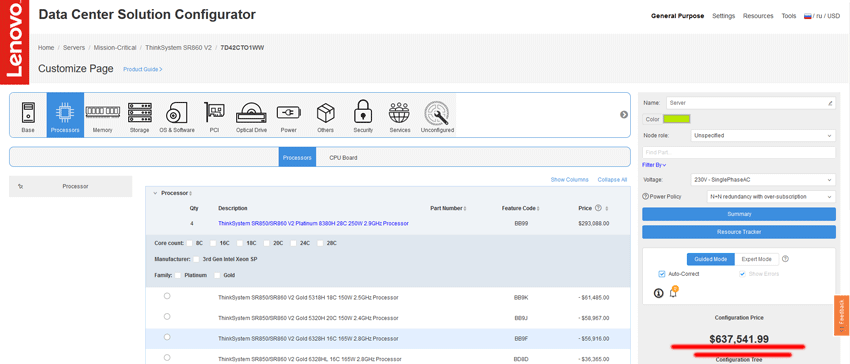Expand the Filter By option

654,164
